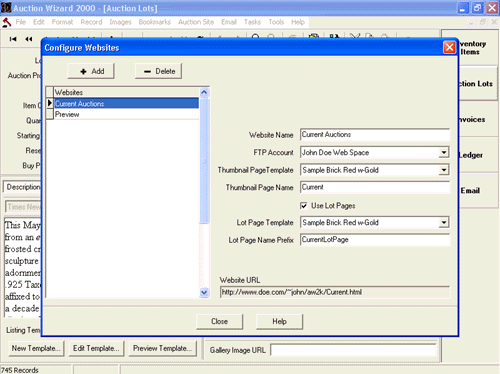
Task: Open the Auction Site menu
Action: [196, 22]
